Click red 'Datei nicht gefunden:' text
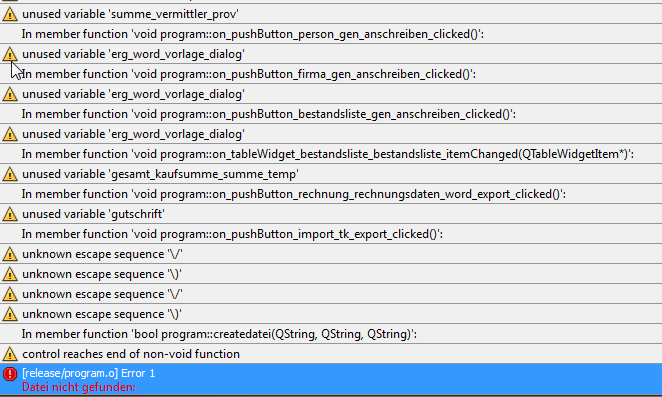662x397 pixels. [79, 387]
